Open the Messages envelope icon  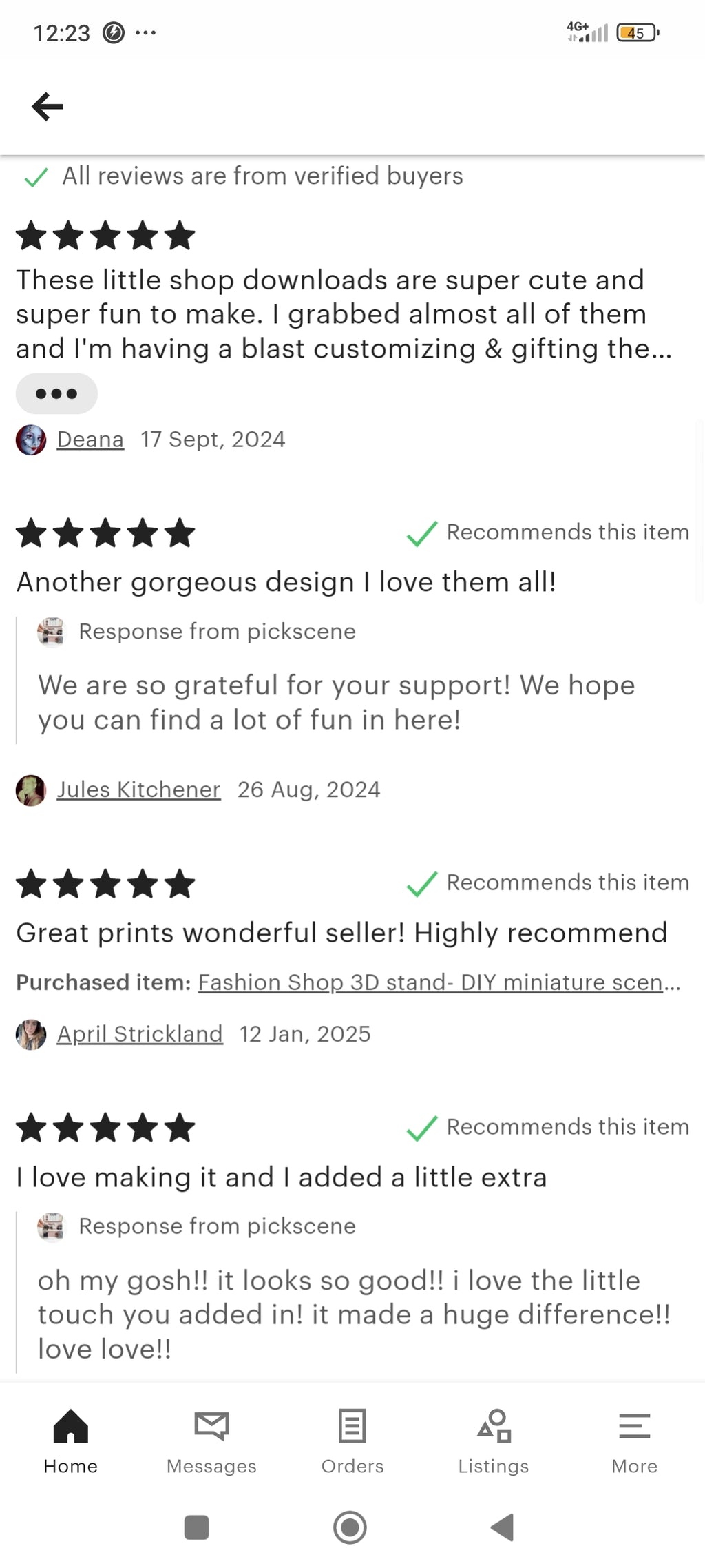pyautogui.click(x=211, y=1425)
